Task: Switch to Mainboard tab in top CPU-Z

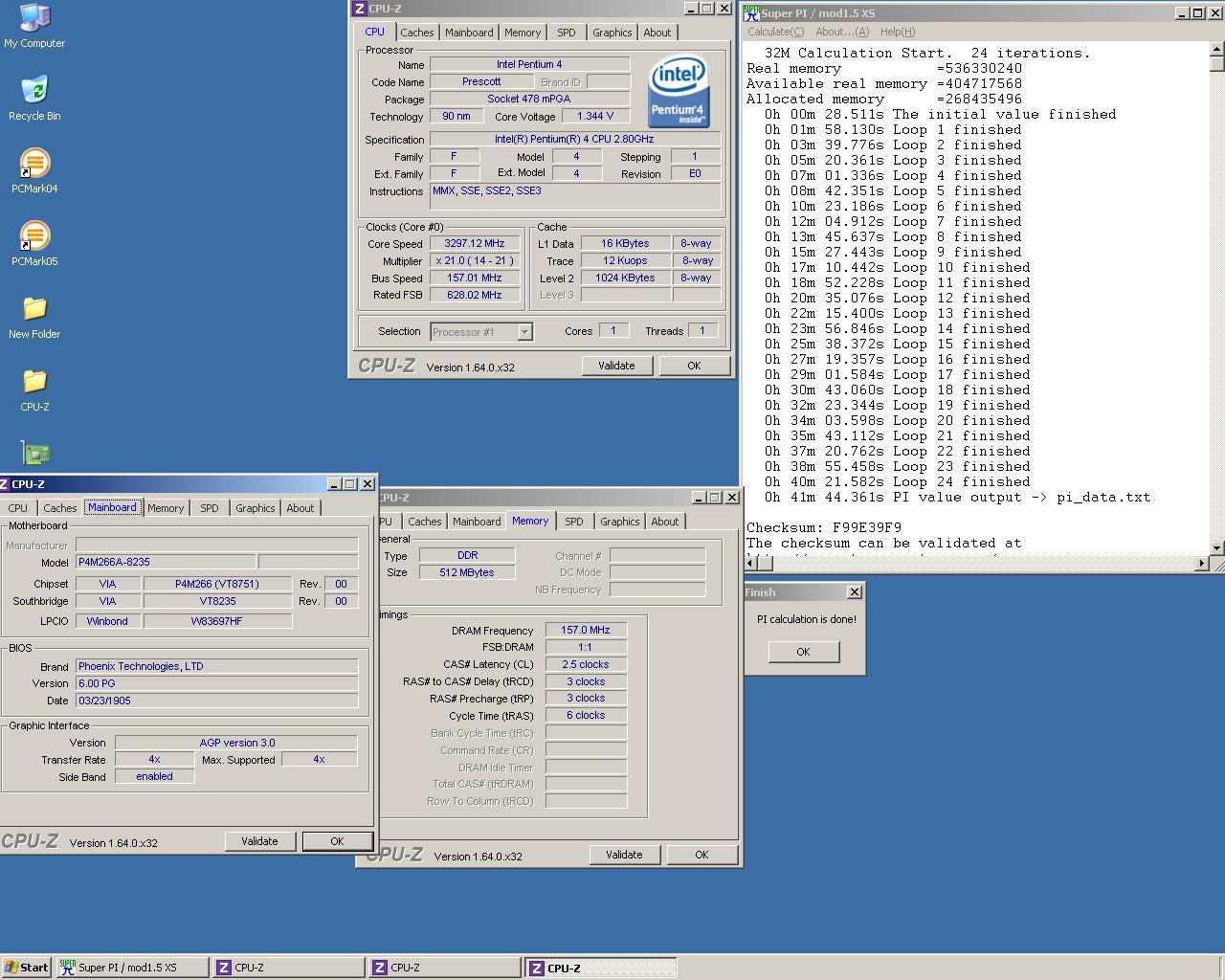Action: [469, 33]
